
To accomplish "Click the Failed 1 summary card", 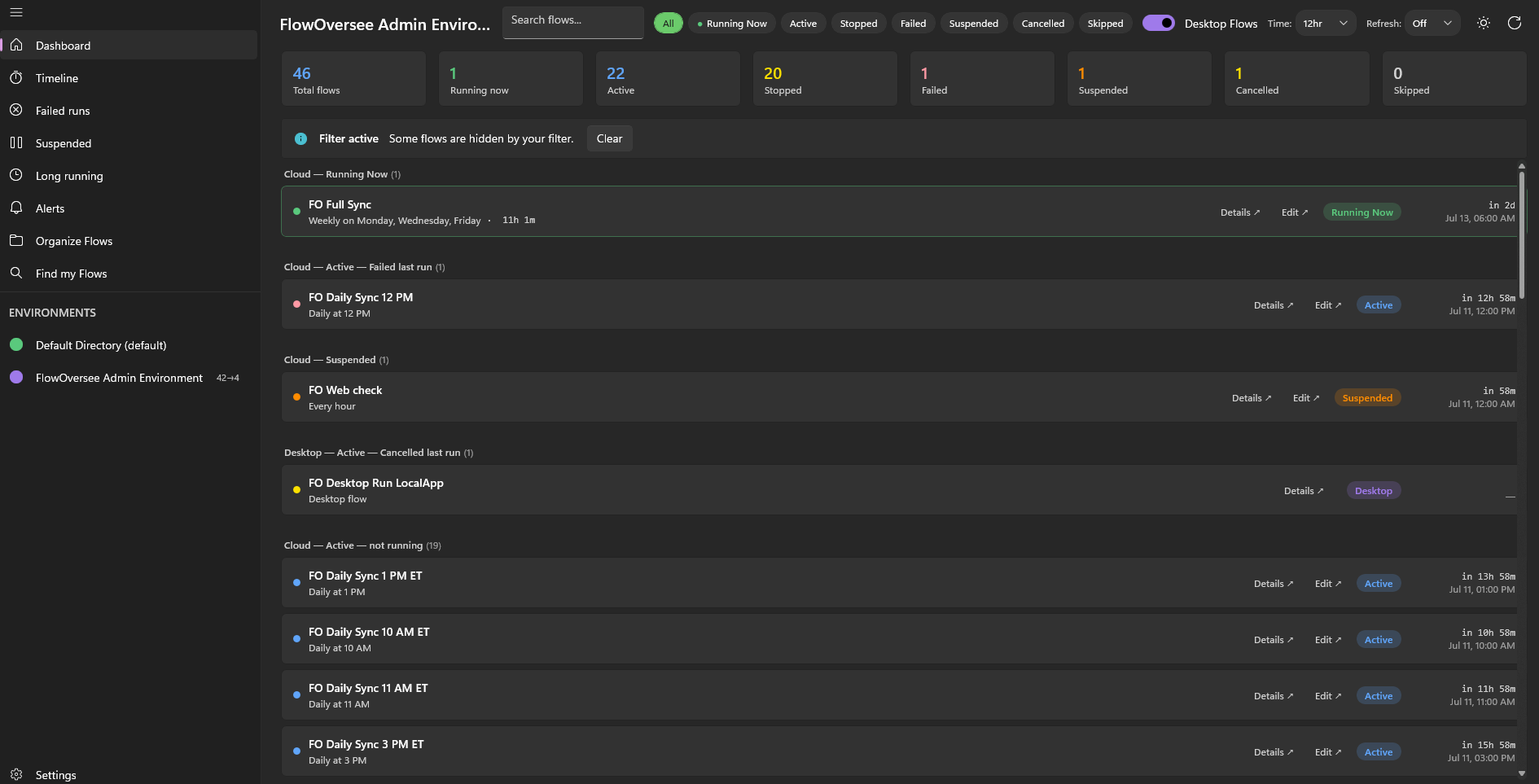I will pos(982,78).
